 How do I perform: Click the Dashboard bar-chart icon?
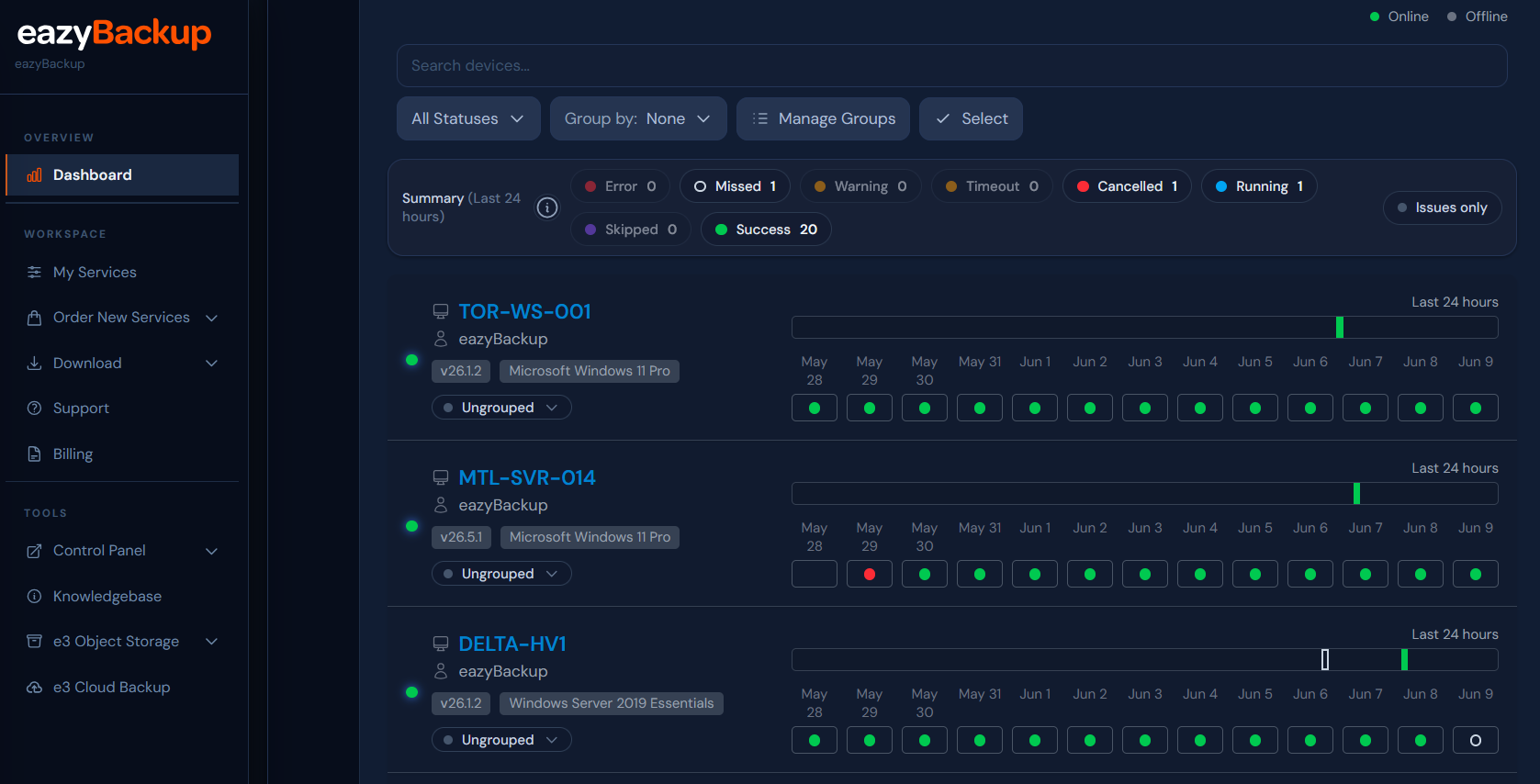pos(35,174)
